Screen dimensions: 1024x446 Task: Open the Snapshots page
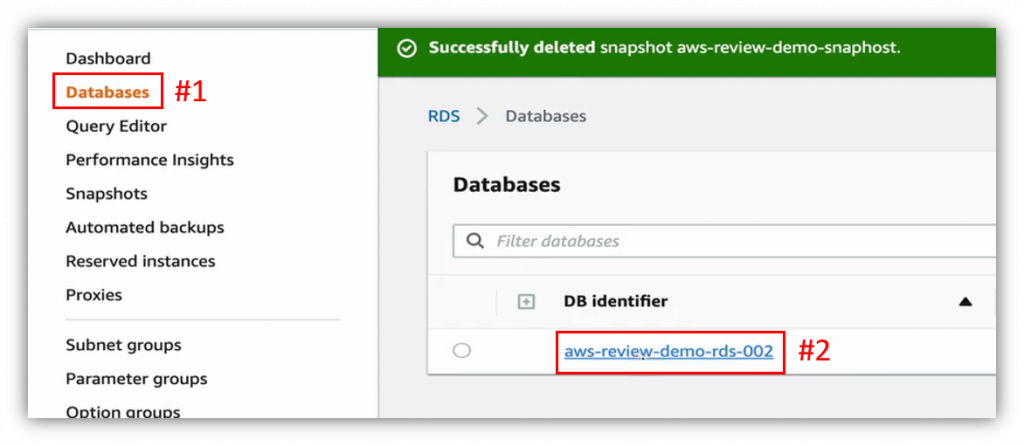(106, 194)
